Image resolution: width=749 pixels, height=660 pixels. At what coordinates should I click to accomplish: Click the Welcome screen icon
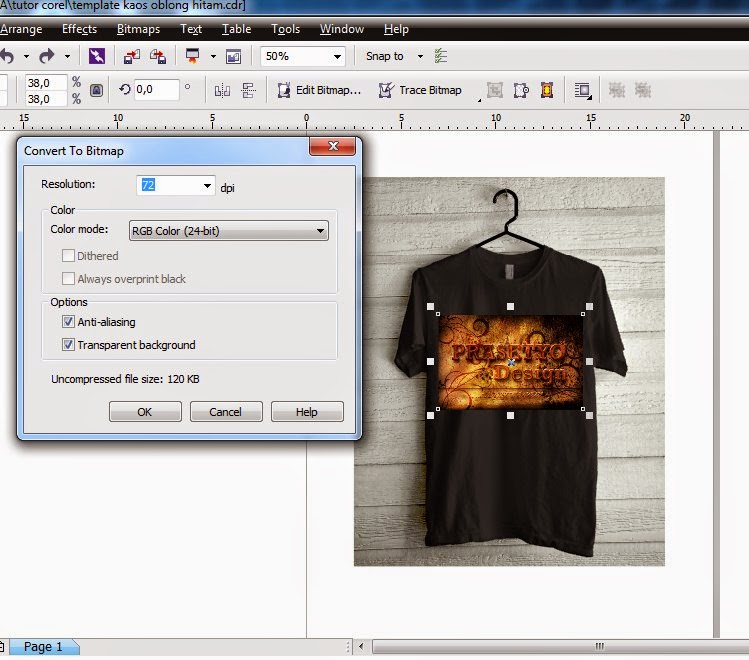click(x=234, y=57)
